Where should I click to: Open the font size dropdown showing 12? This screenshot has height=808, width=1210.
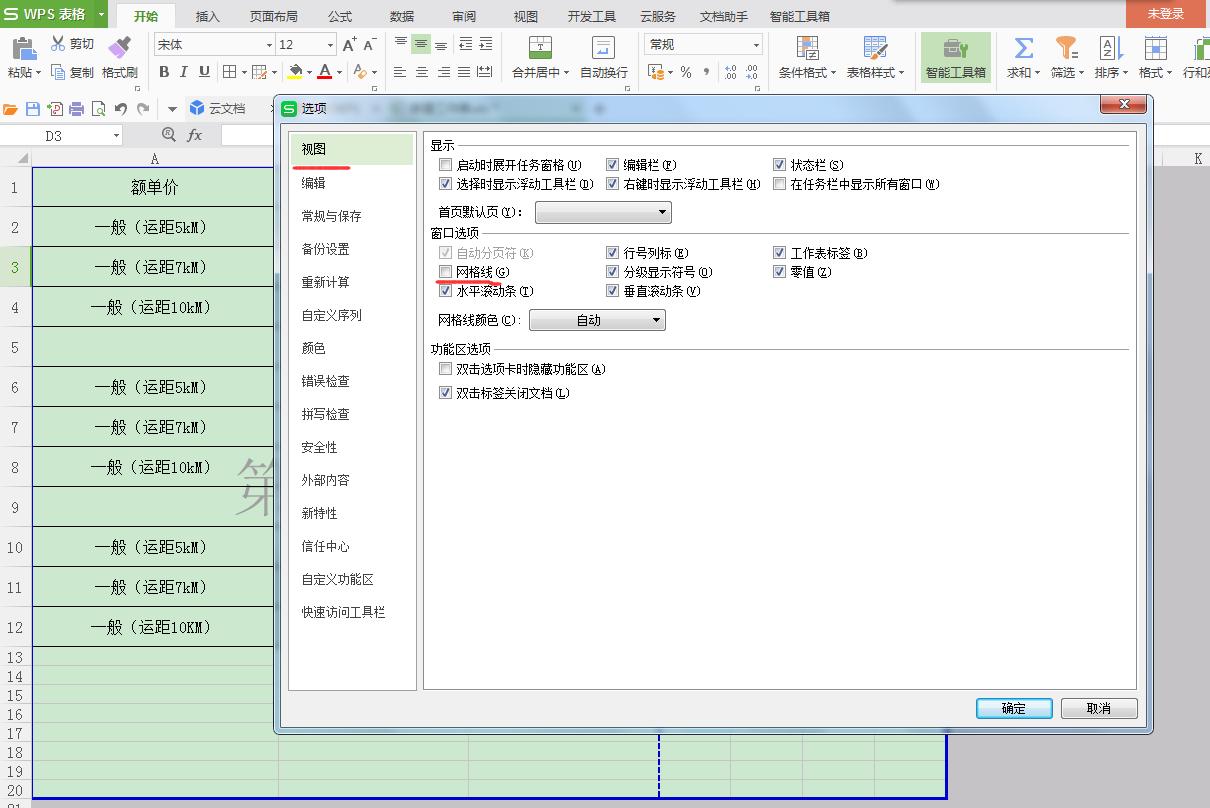pyautogui.click(x=330, y=44)
